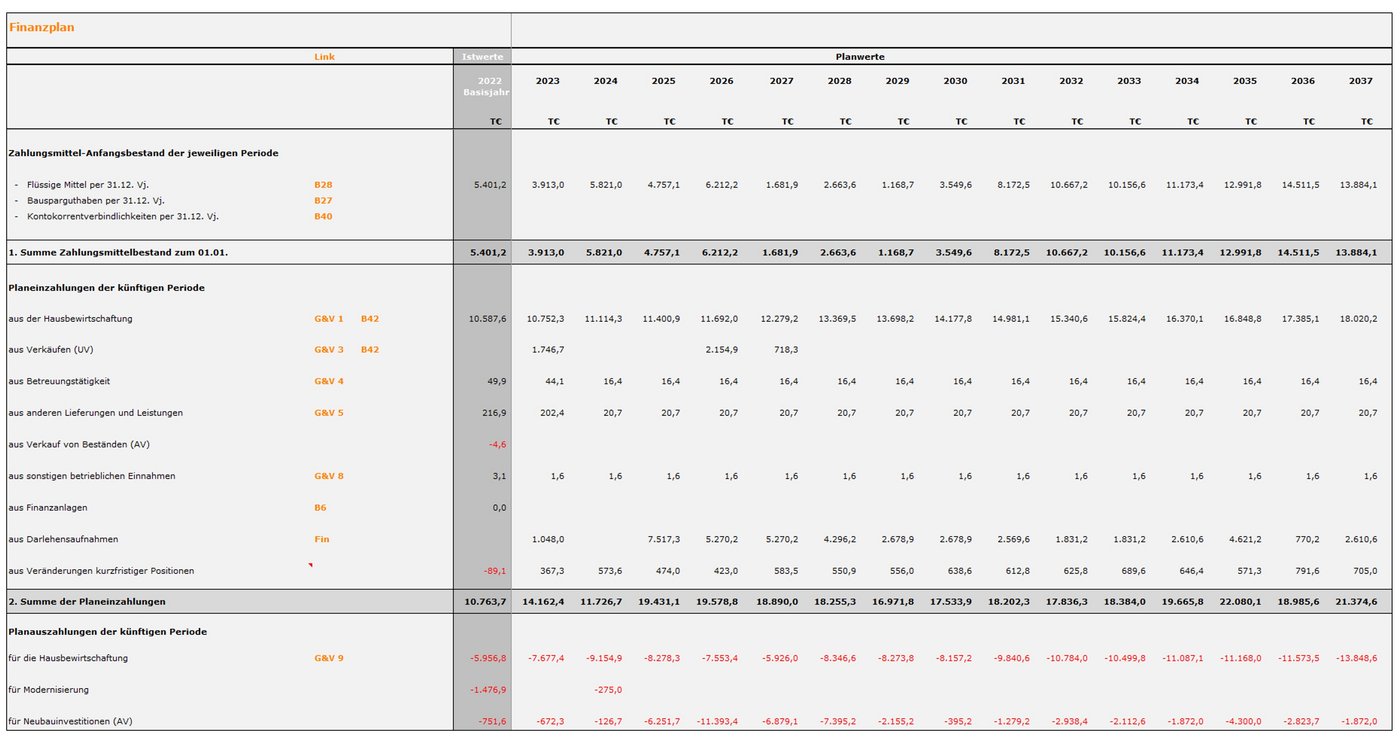Click the G&V 8 link for sonstigen Einnahmen
The width and height of the screenshot is (1400, 737).
pos(329,476)
